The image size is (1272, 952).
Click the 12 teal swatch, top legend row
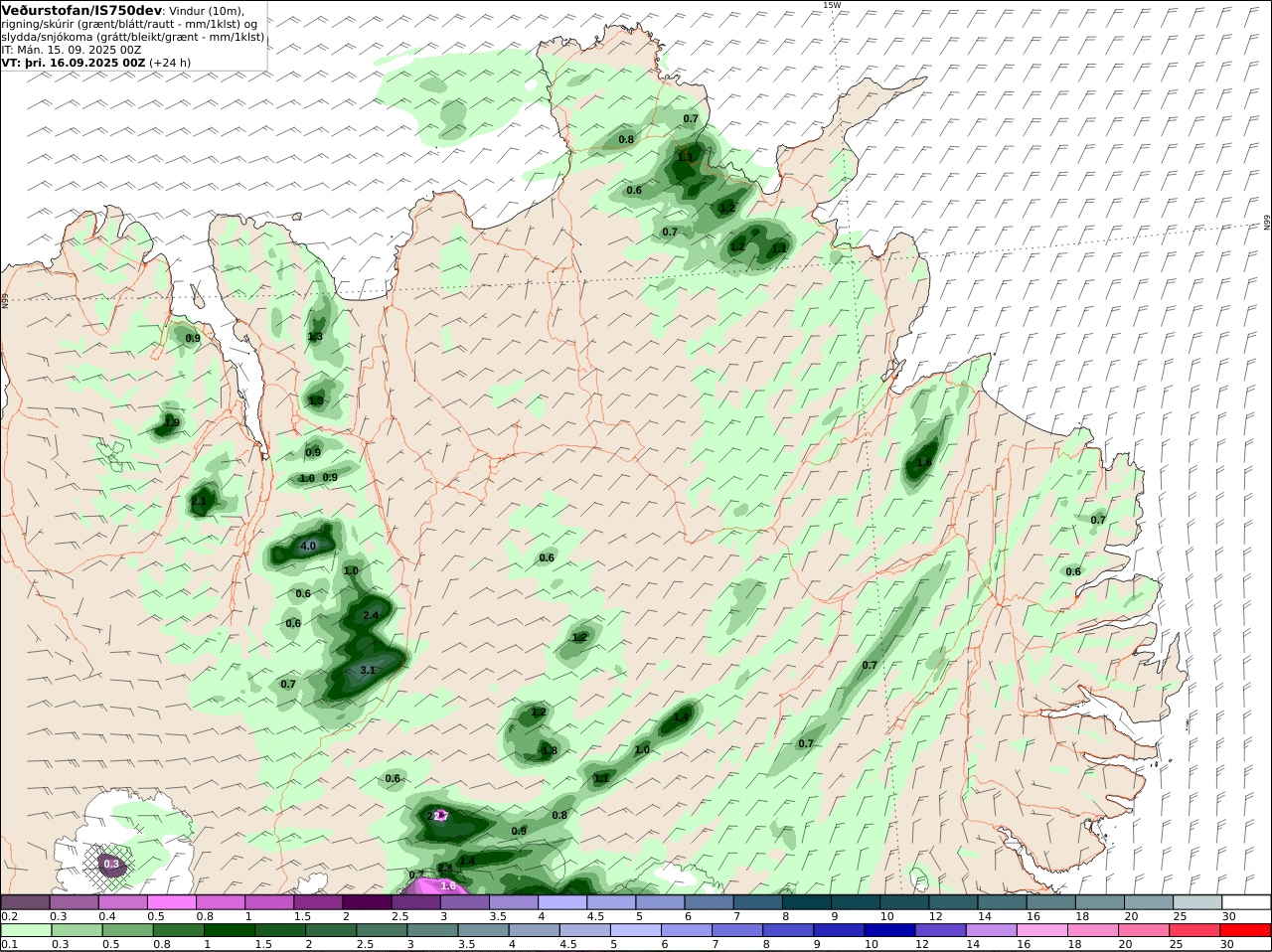pyautogui.click(x=953, y=902)
